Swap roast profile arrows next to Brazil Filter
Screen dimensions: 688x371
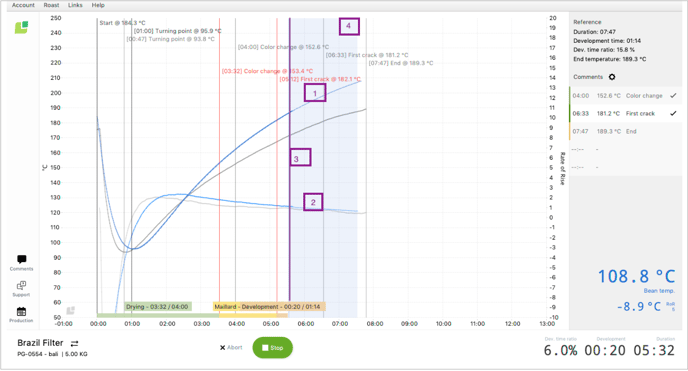(74, 343)
